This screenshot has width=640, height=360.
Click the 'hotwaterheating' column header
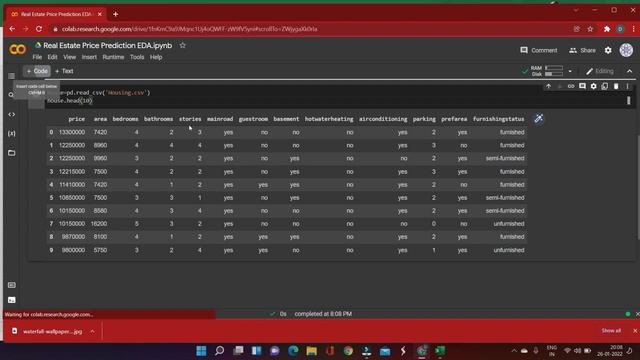click(x=329, y=119)
